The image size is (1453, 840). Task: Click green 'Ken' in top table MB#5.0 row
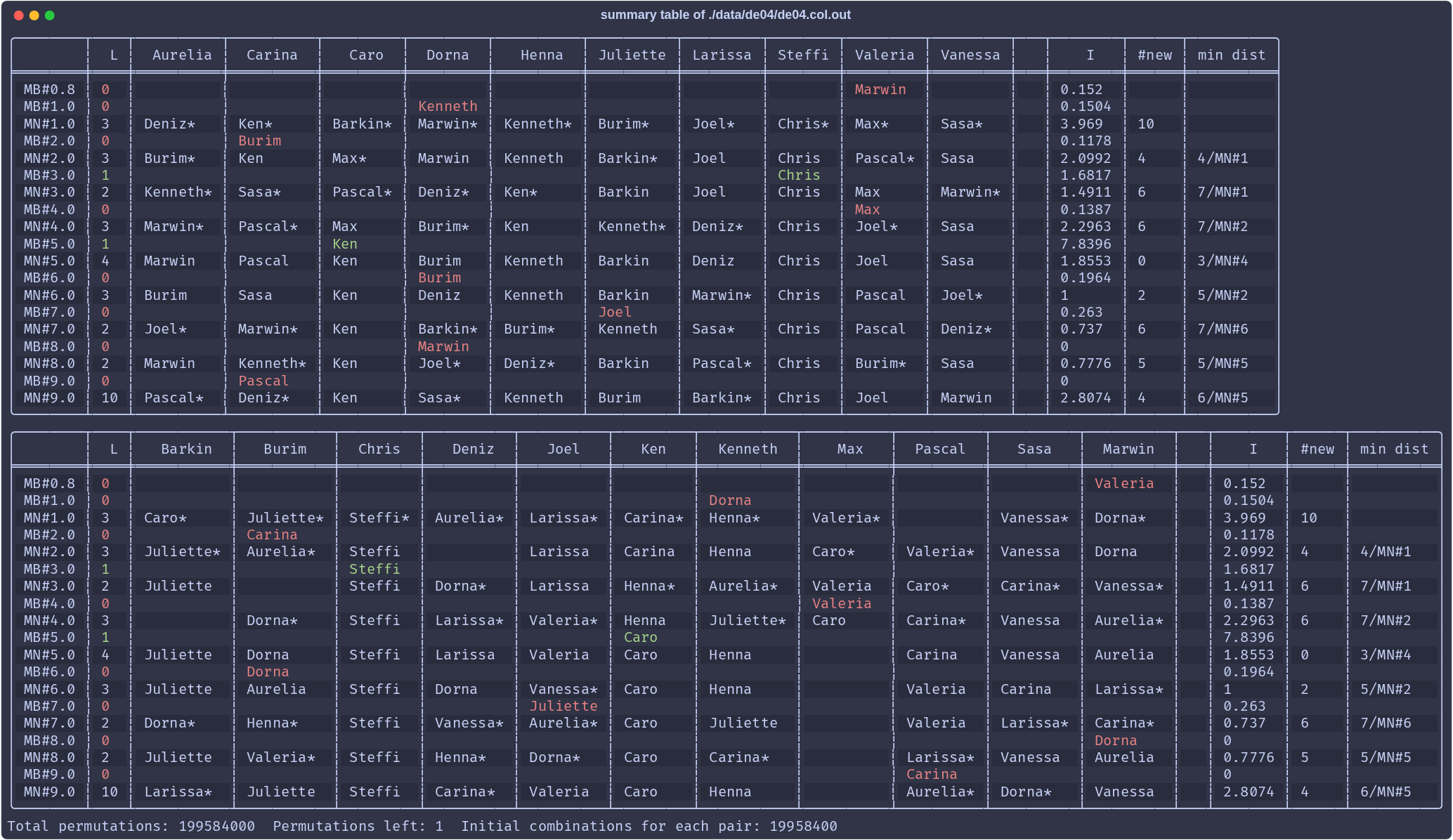click(345, 244)
